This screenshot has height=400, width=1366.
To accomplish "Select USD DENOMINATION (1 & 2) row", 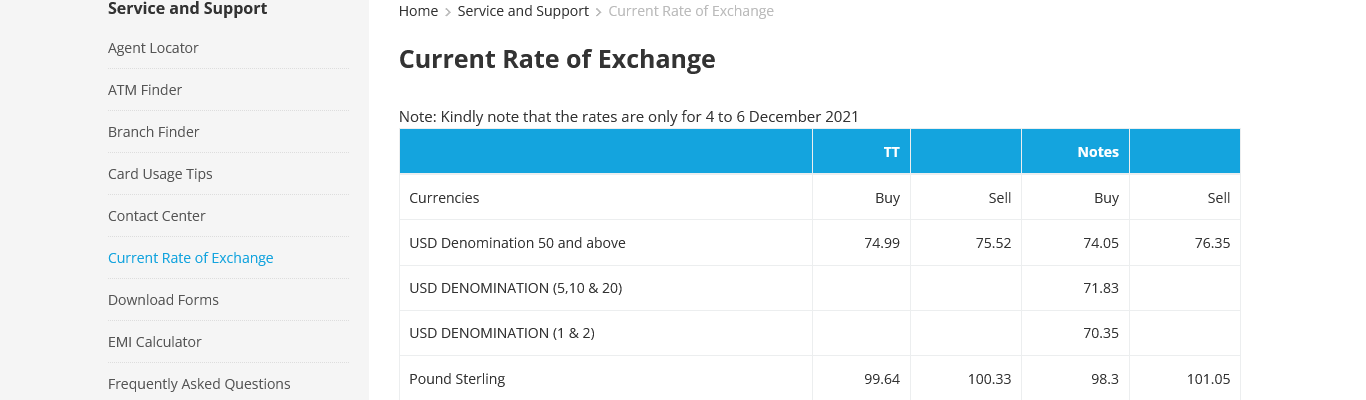I will [x=502, y=333].
